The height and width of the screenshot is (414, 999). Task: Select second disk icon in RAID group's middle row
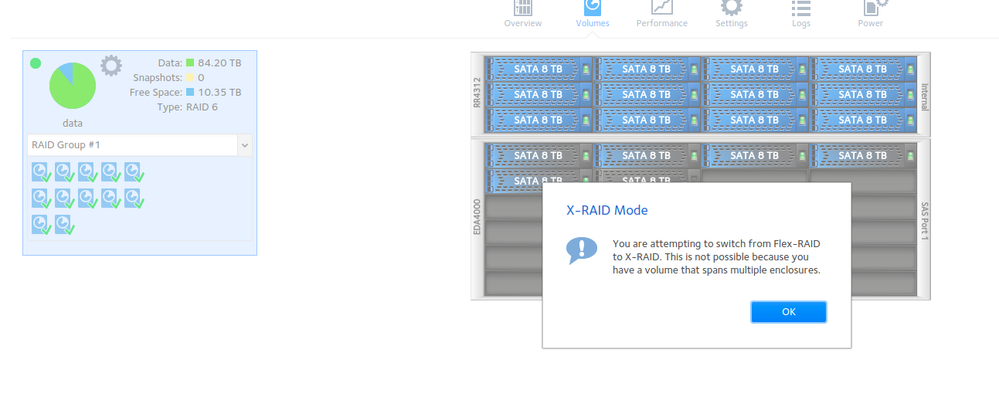[x=64, y=199]
